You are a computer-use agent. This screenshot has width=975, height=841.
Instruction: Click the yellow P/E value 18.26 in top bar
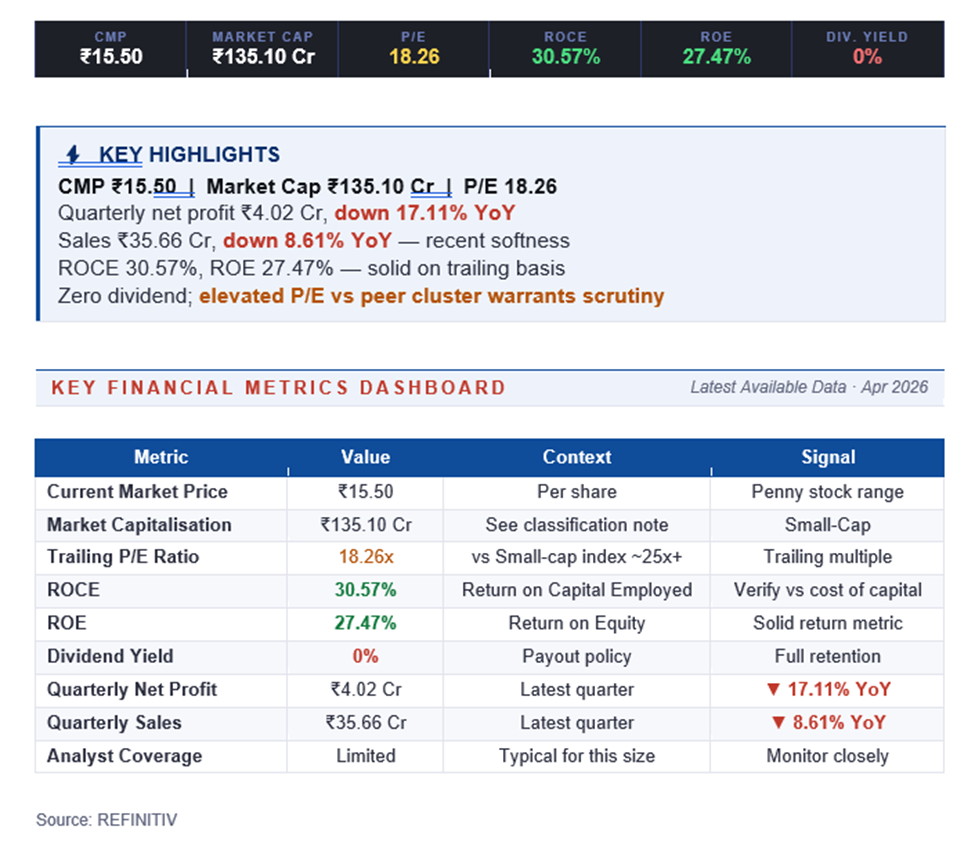pos(414,57)
